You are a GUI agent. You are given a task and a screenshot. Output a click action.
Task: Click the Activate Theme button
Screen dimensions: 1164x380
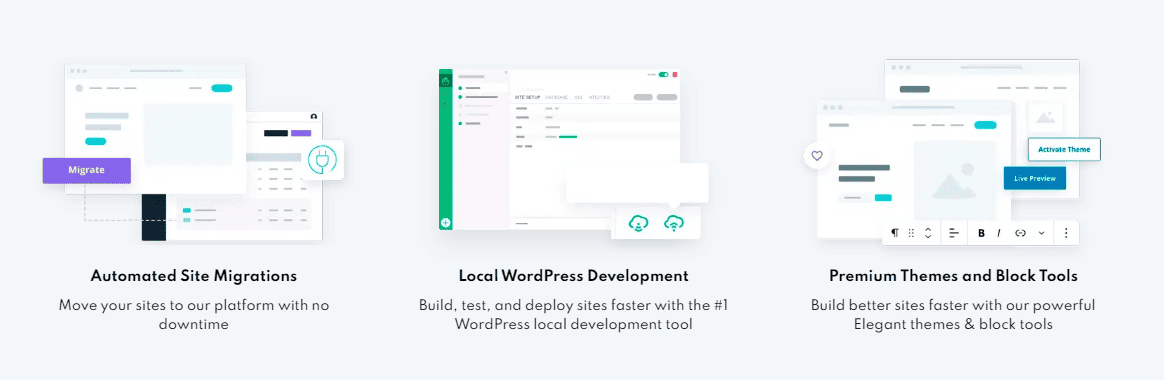1064,149
